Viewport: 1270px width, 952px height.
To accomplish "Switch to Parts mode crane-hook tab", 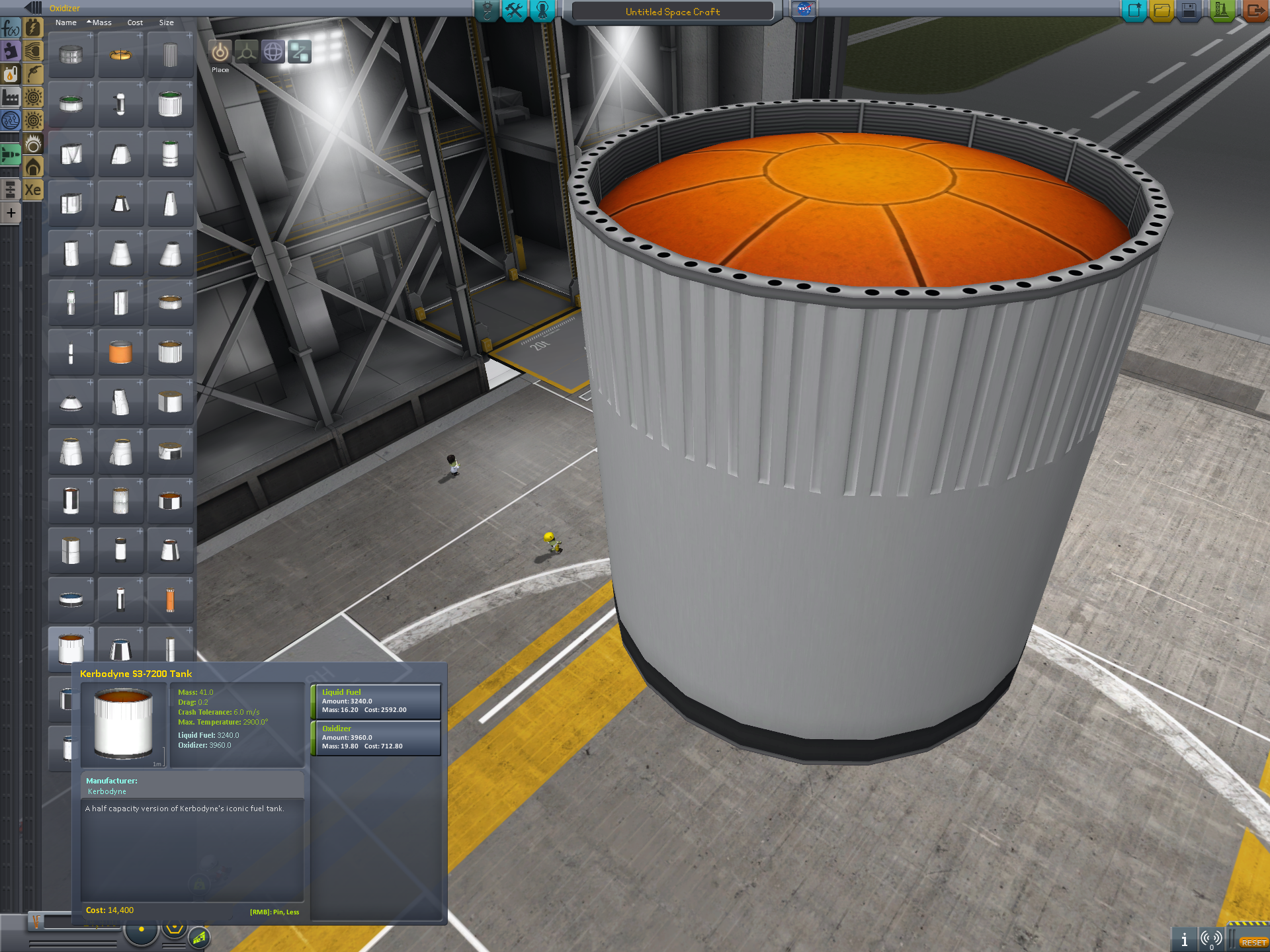I will point(487,11).
